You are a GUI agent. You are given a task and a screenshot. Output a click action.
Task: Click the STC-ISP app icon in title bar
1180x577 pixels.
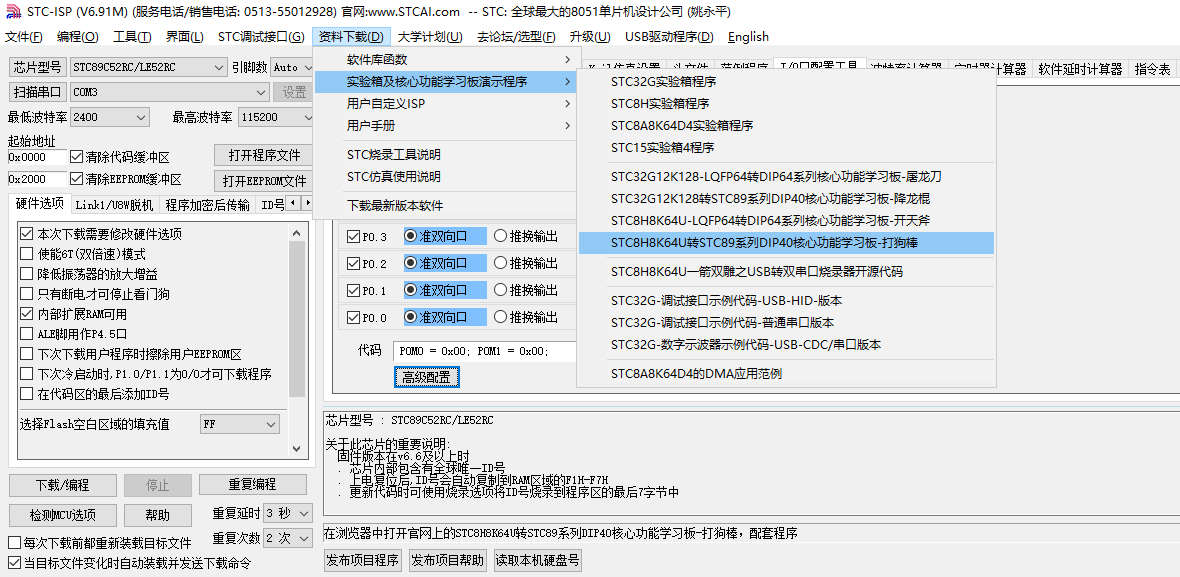click(13, 12)
